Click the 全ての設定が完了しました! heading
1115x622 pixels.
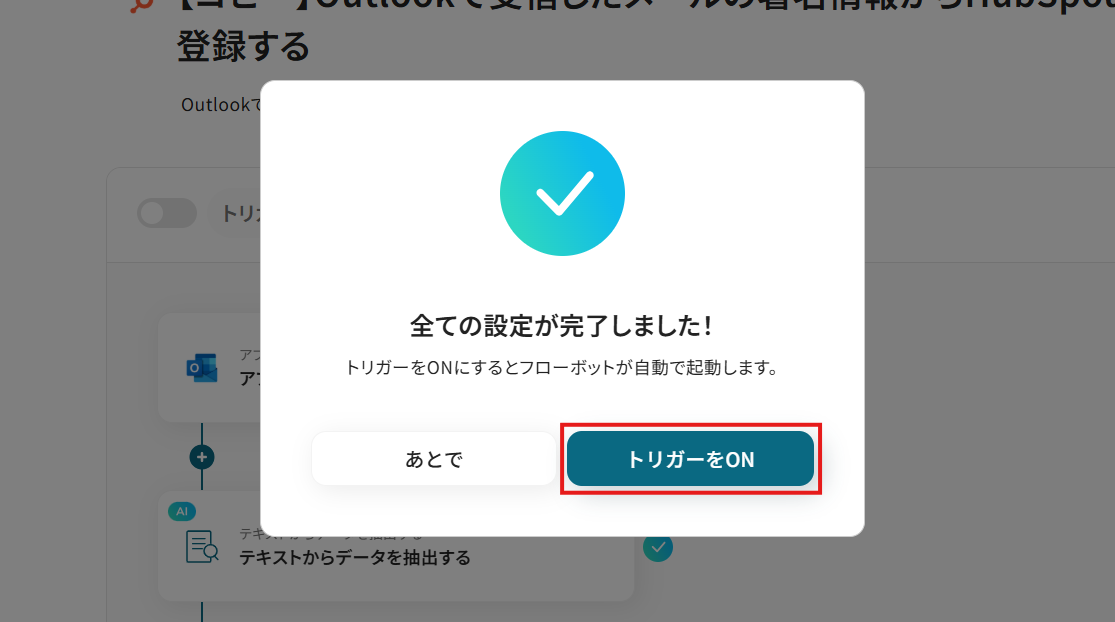point(562,326)
